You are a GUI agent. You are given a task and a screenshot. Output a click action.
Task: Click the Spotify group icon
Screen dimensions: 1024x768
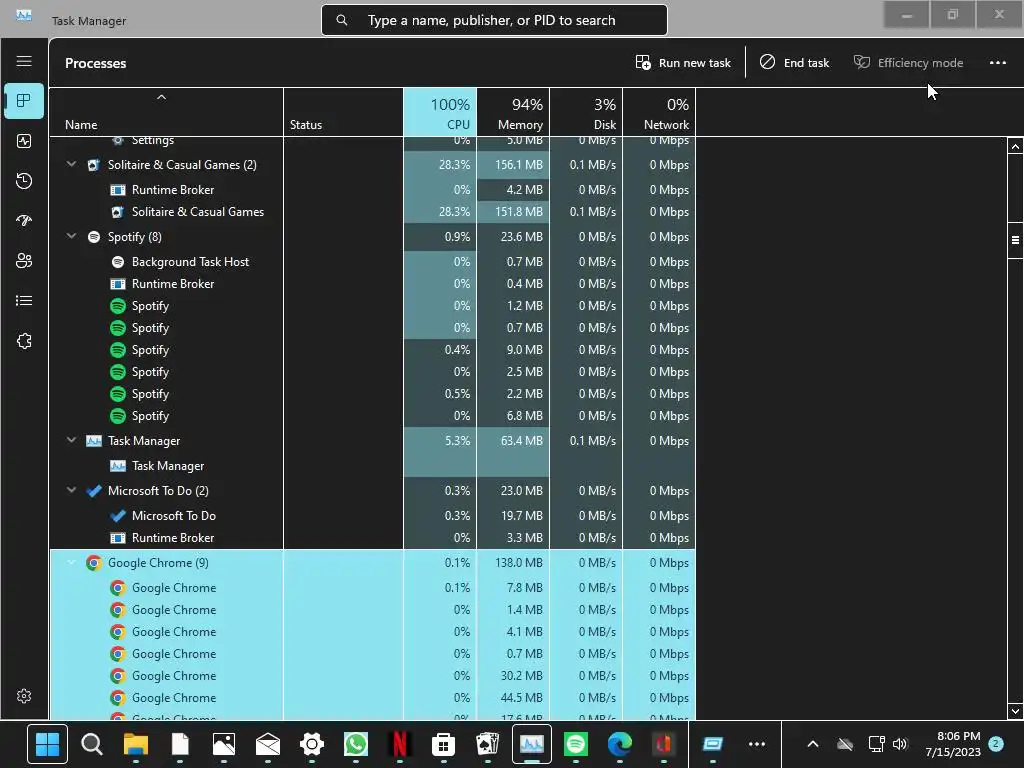pyautogui.click(x=94, y=236)
